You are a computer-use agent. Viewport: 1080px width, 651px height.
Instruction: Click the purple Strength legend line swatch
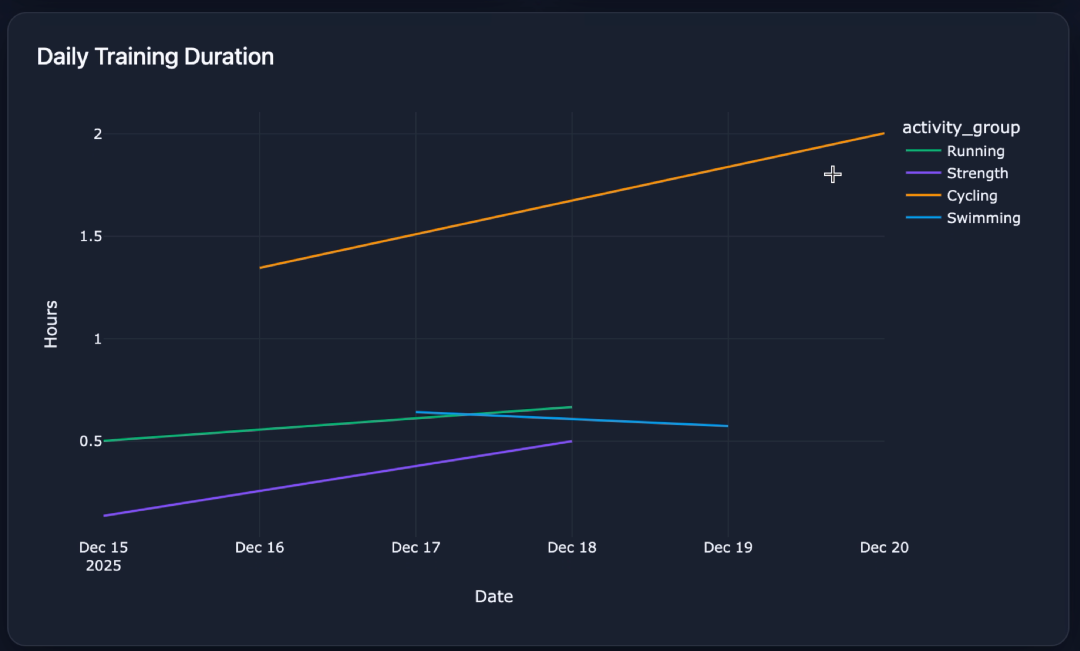[x=923, y=174]
